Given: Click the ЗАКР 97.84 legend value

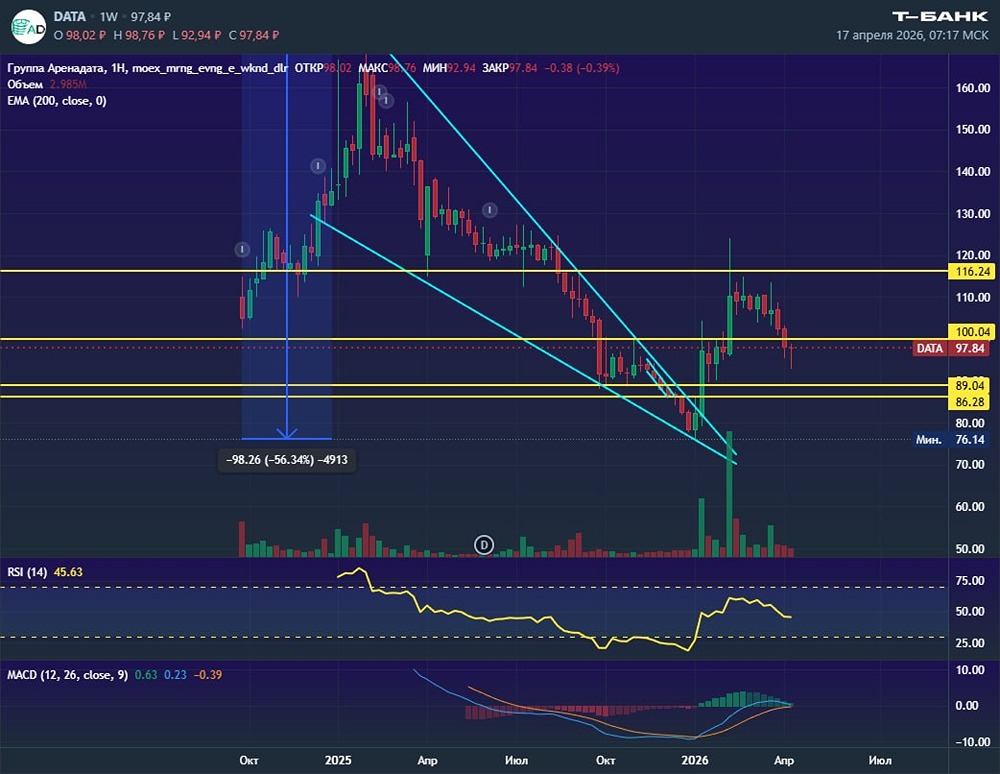Looking at the screenshot, I should click(510, 68).
